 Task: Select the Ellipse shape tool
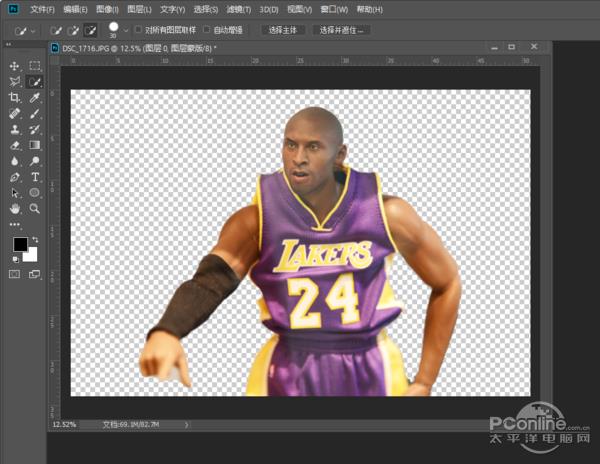35,193
